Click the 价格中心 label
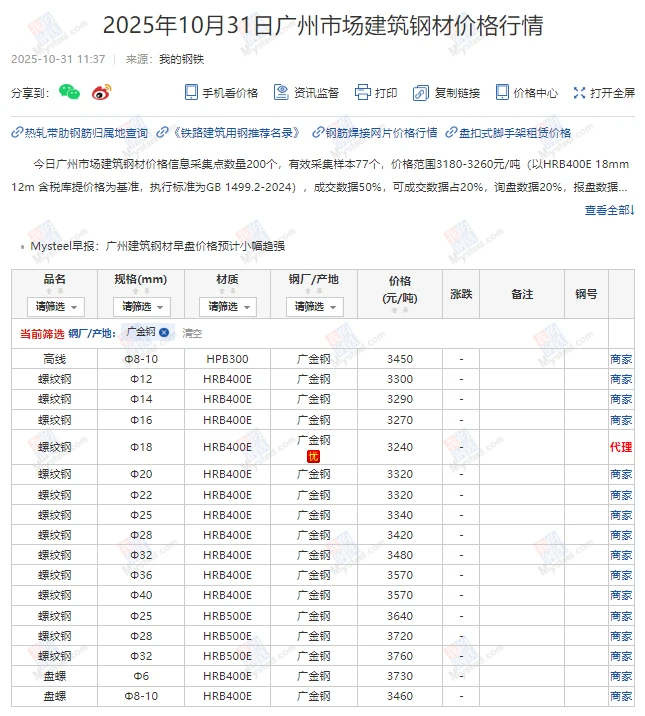The height and width of the screenshot is (716, 645). tap(535, 93)
